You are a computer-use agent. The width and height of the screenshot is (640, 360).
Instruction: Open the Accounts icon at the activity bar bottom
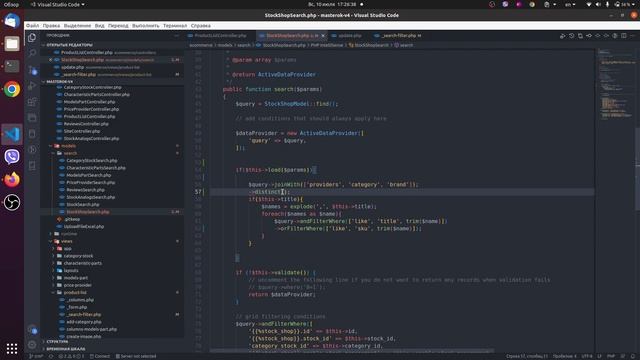point(32,330)
